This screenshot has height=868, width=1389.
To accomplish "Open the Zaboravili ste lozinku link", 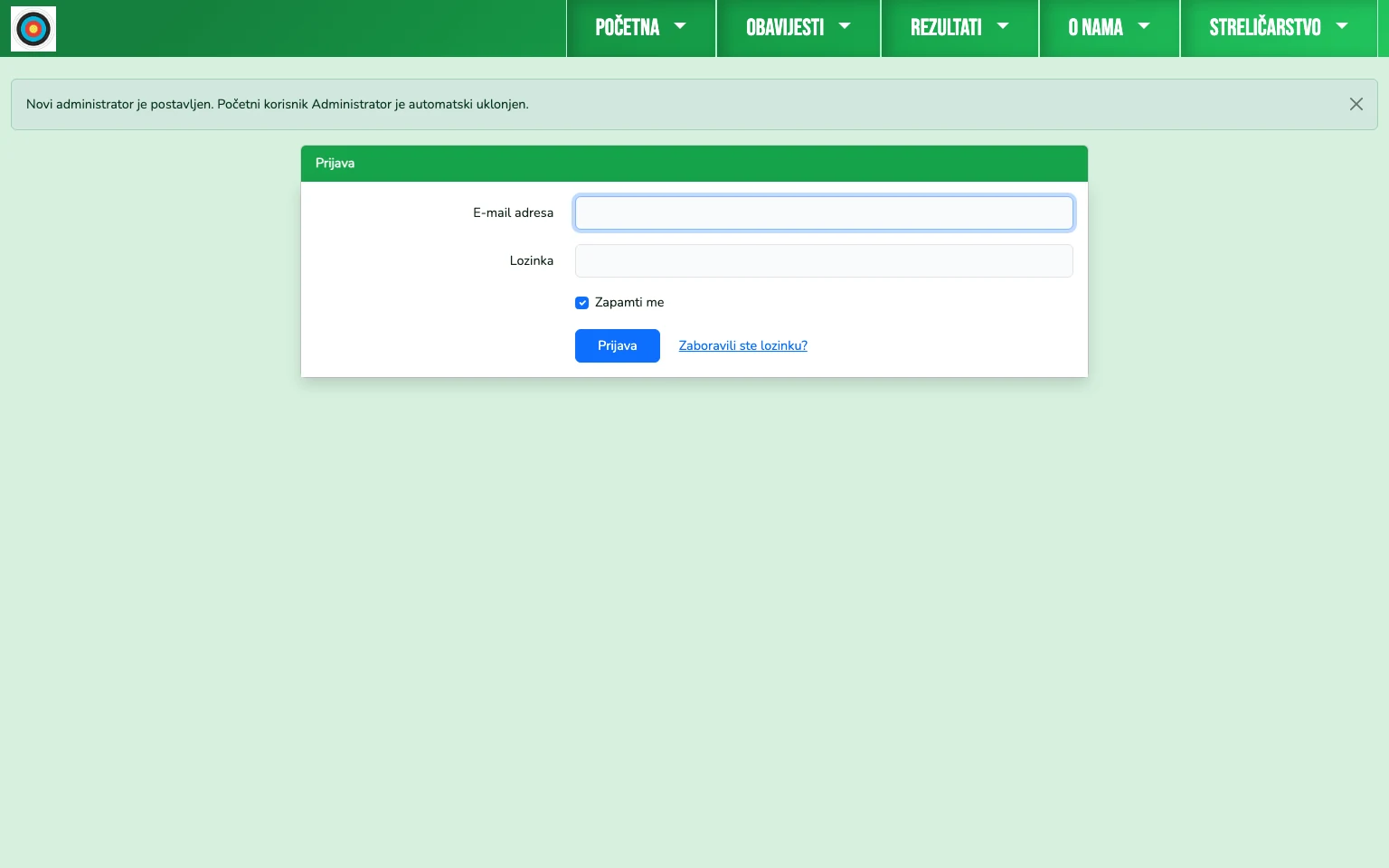I will click(742, 345).
